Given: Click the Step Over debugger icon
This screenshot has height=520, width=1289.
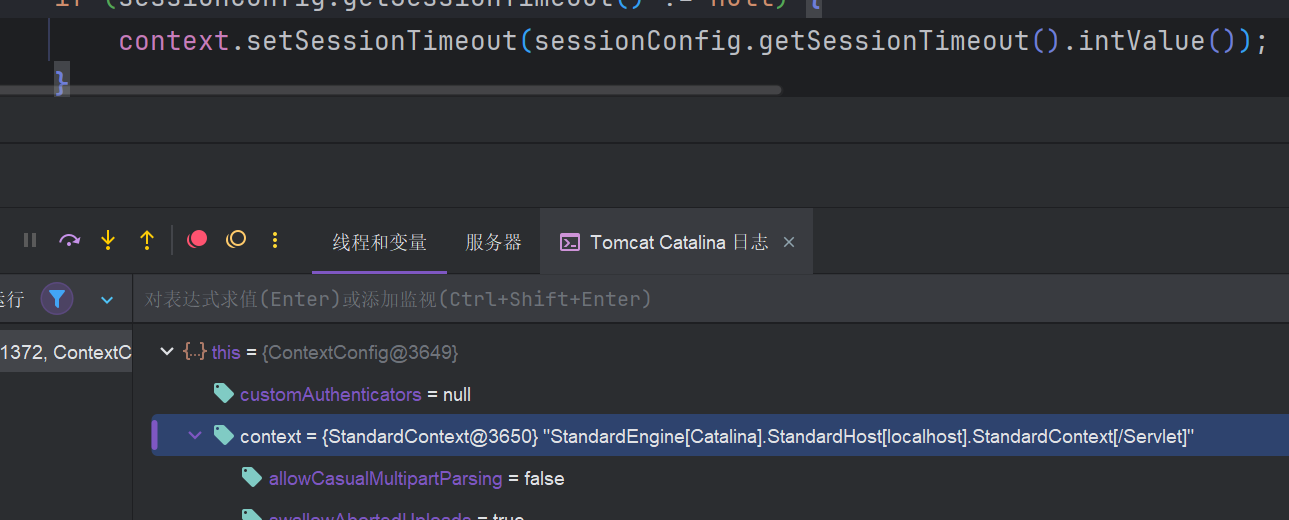Looking at the screenshot, I should [69, 240].
